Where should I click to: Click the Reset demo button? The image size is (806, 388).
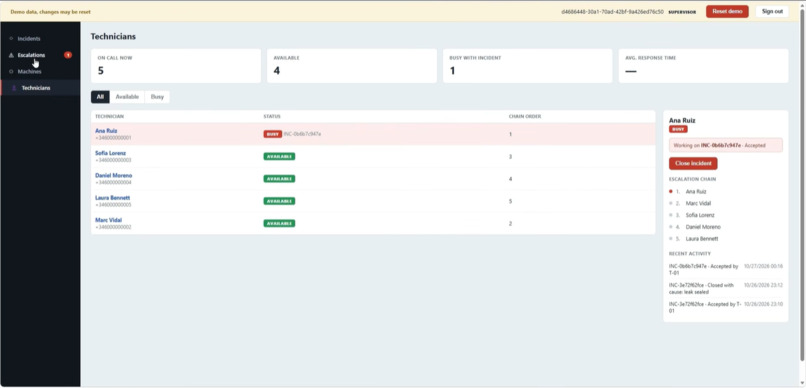[727, 11]
